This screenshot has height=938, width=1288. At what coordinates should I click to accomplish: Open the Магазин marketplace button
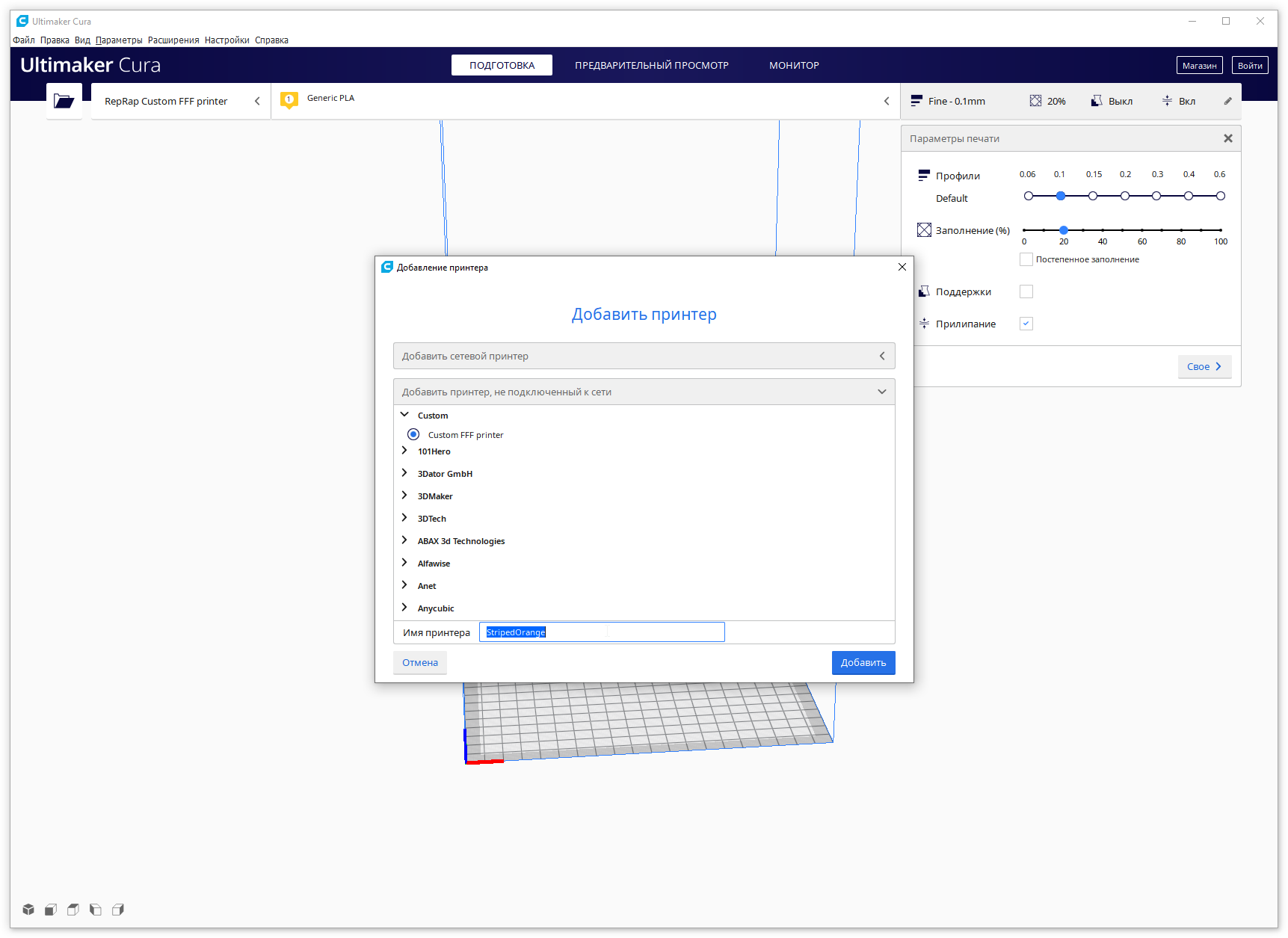point(1199,66)
